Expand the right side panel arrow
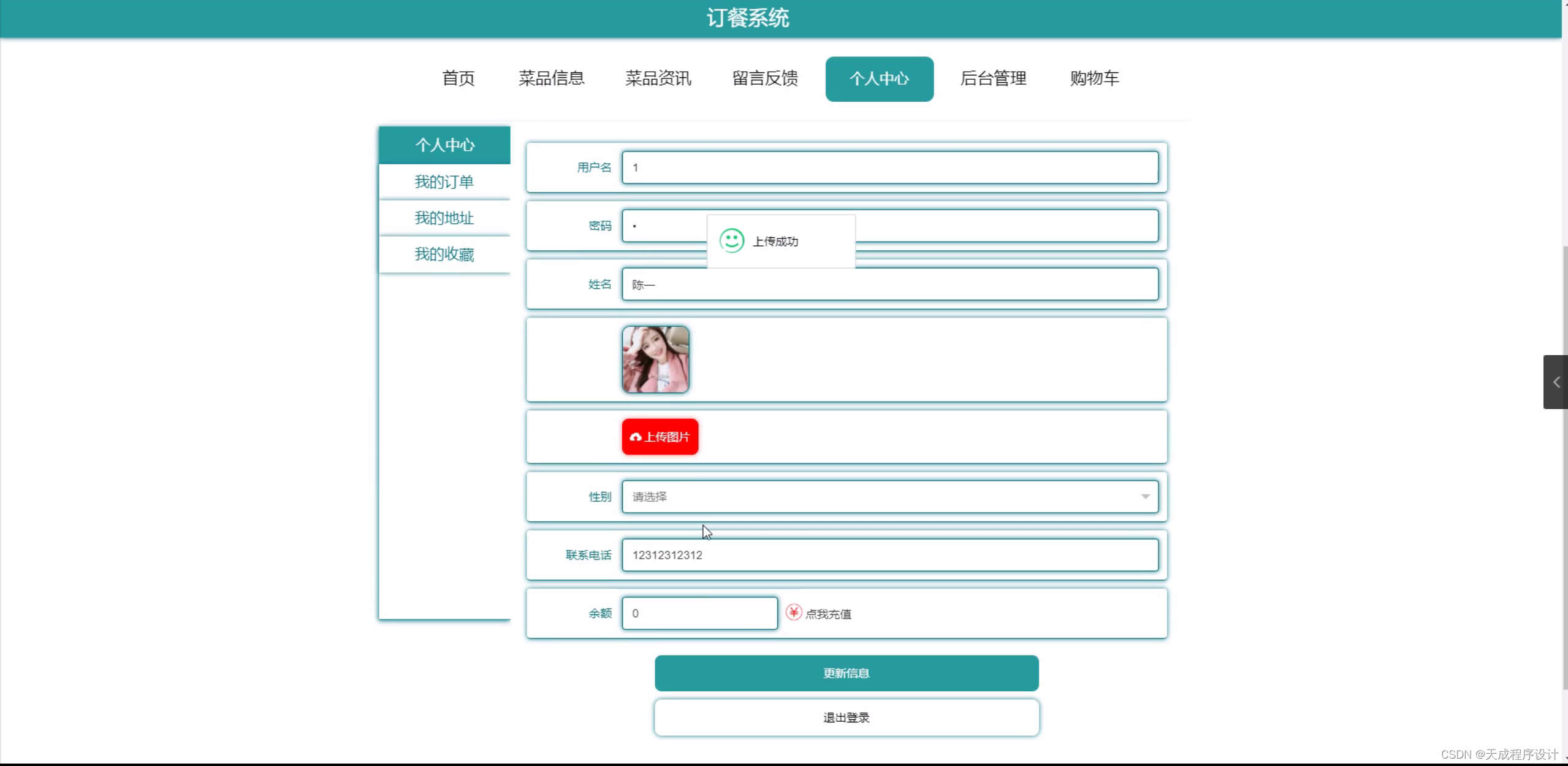Viewport: 1568px width, 766px height. [1556, 382]
